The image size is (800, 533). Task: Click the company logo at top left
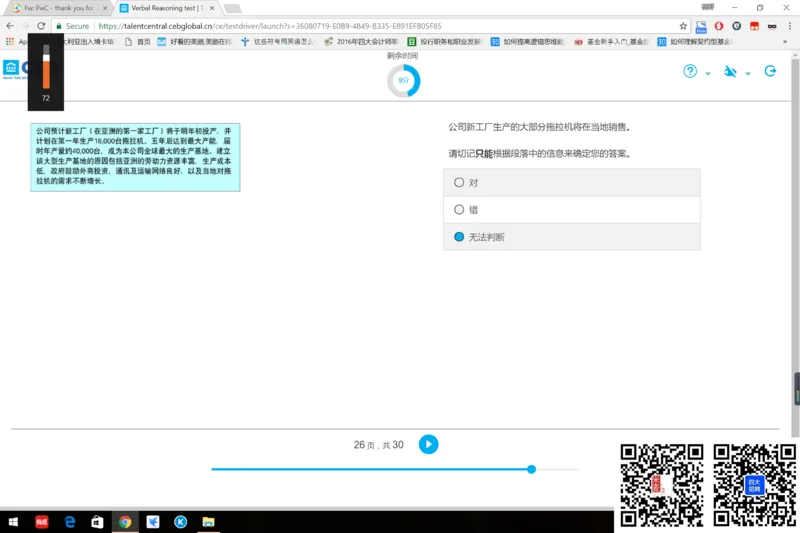15,69
